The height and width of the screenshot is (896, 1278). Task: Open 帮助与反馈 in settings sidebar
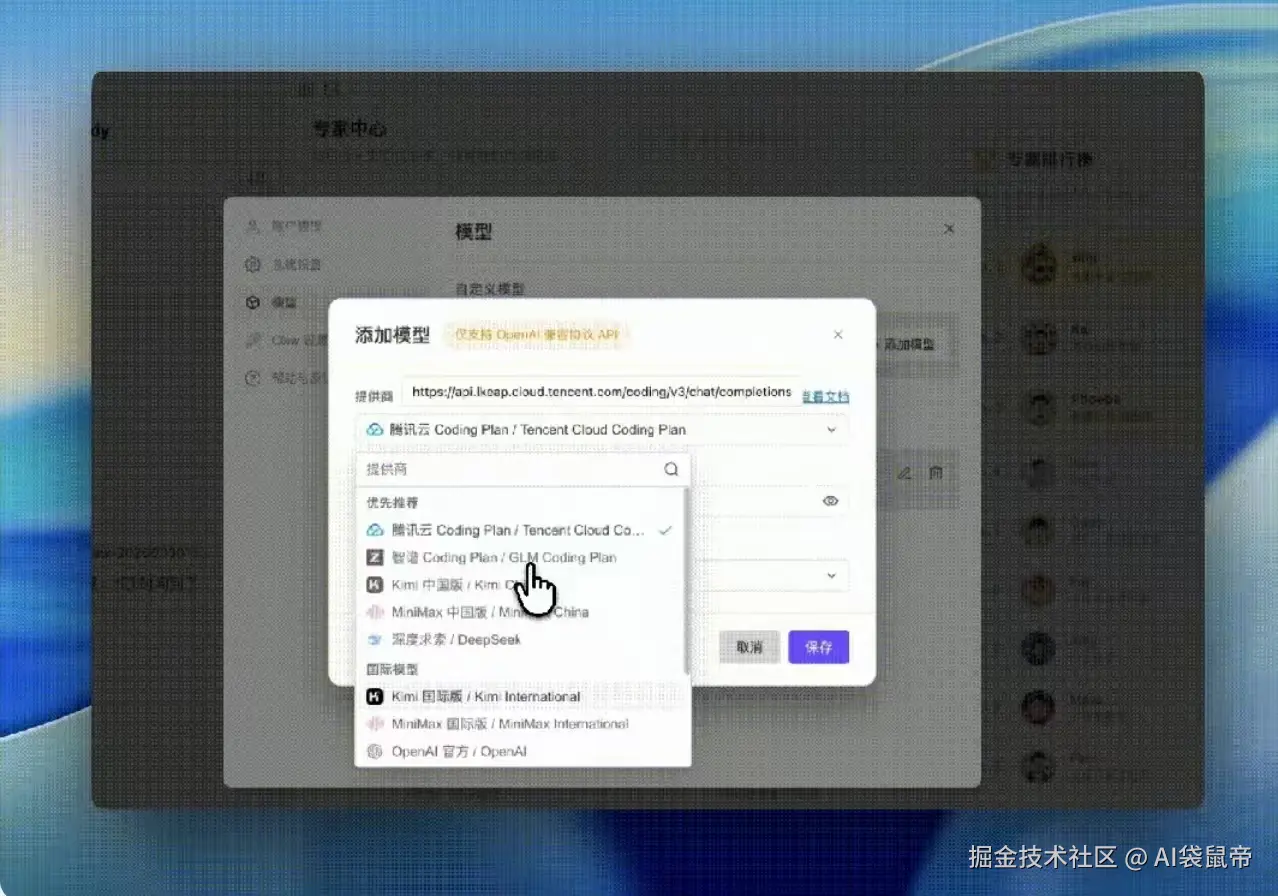point(287,378)
